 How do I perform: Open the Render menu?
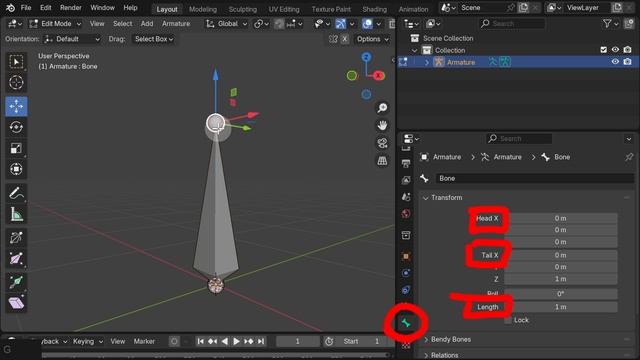pyautogui.click(x=71, y=8)
